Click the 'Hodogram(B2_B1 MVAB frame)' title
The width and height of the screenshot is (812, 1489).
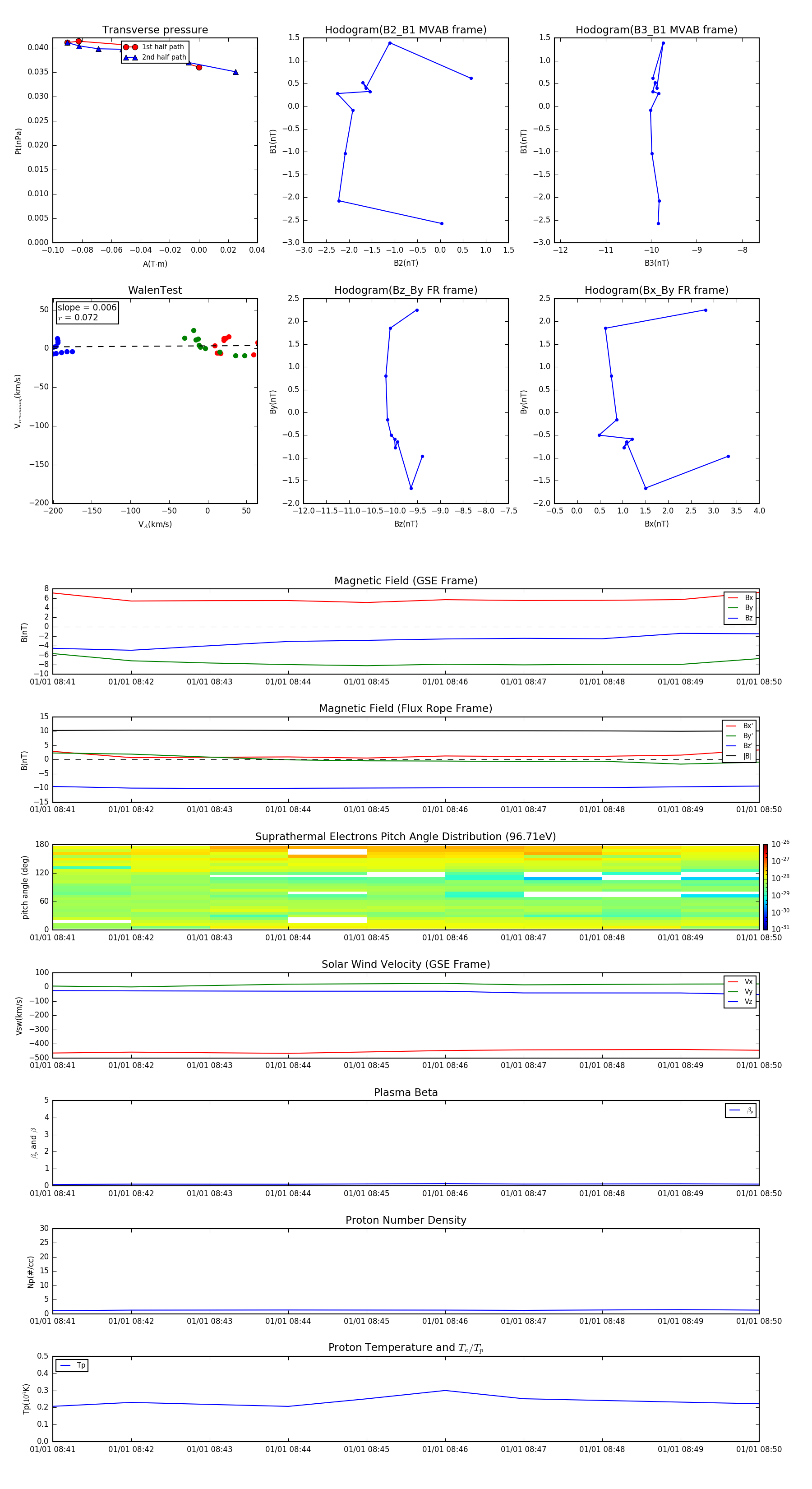(406, 30)
